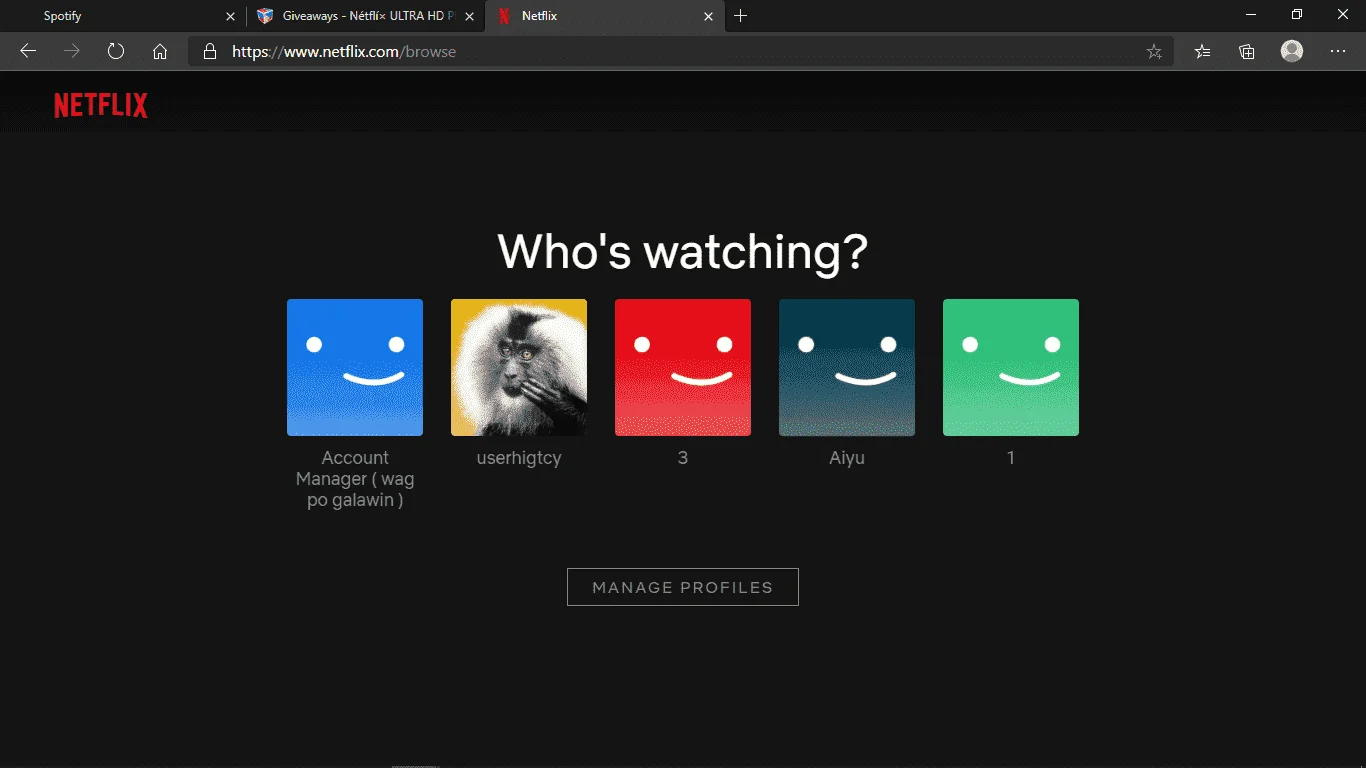Image resolution: width=1366 pixels, height=768 pixels.
Task: Open the browser Settings and more menu
Action: (1338, 51)
